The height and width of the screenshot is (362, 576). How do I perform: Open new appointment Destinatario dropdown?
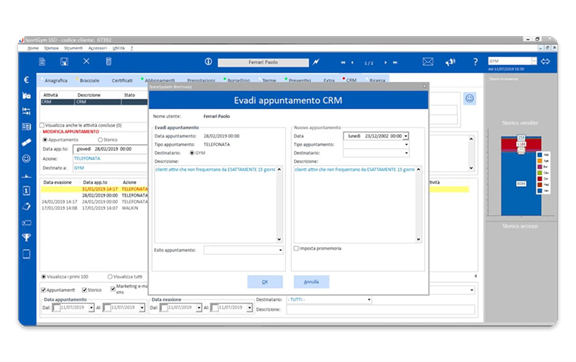(406, 153)
